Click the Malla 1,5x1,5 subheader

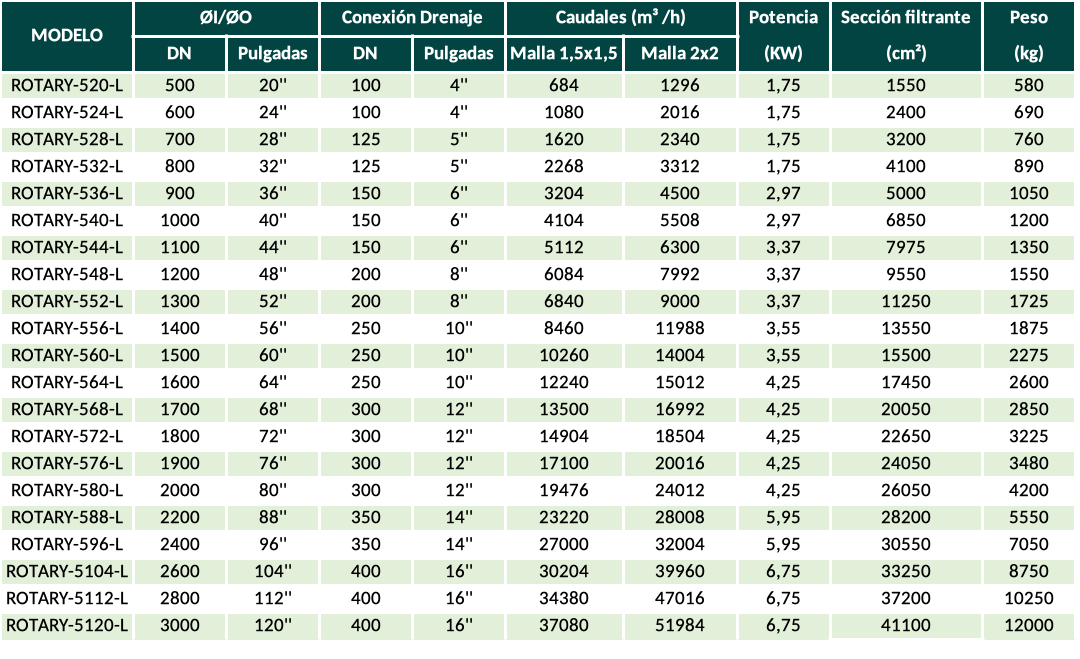point(564,54)
